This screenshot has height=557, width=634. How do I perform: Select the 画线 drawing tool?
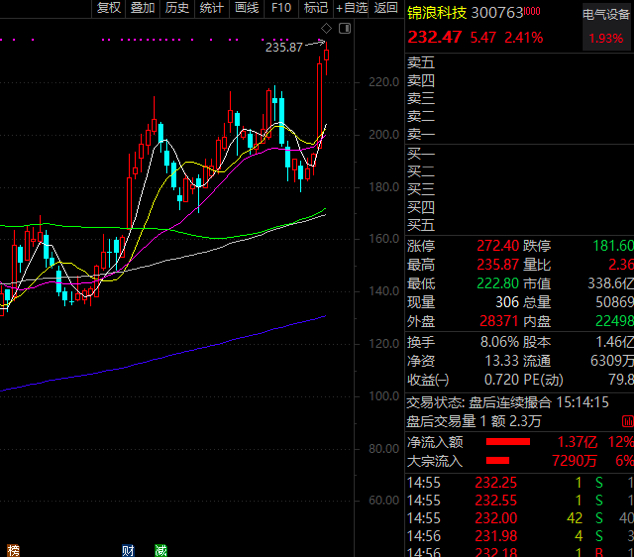tap(247, 8)
